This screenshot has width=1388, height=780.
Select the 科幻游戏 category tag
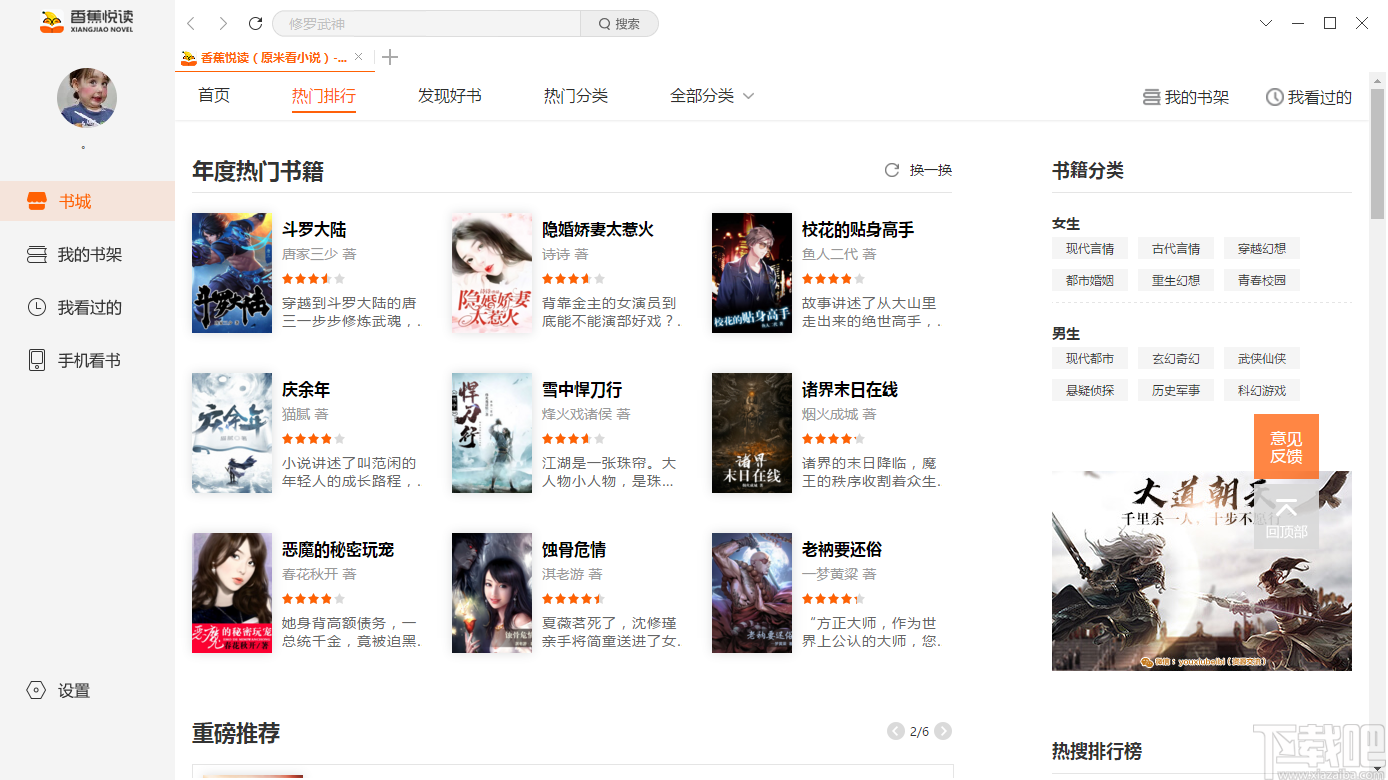click(x=1262, y=391)
